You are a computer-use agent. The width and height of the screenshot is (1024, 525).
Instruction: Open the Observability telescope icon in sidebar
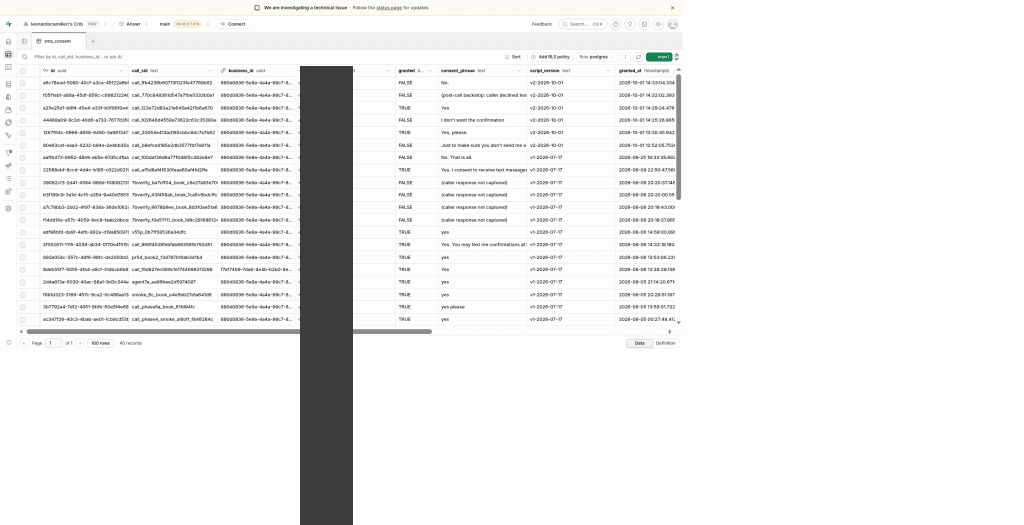tap(8, 166)
